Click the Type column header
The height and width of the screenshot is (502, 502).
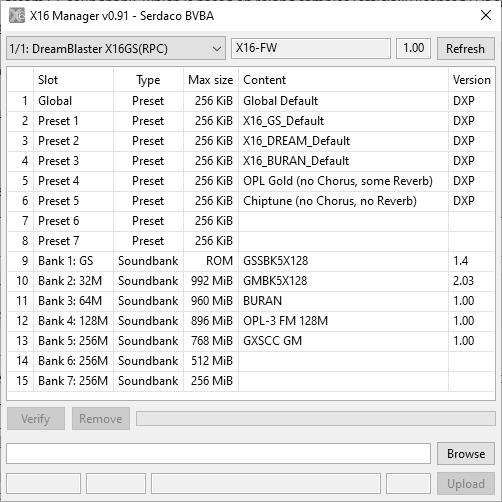click(x=148, y=80)
